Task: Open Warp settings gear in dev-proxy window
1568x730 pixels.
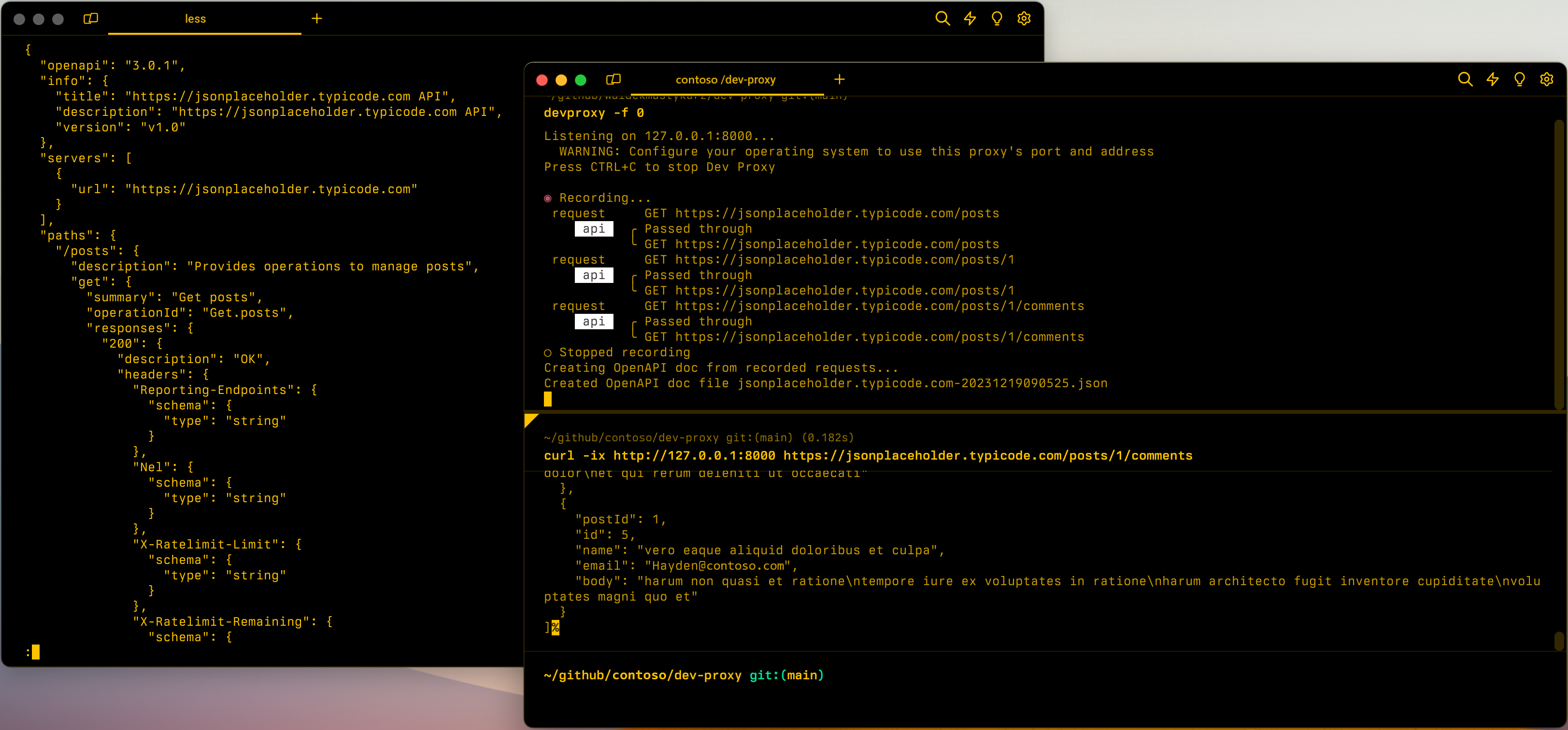Action: pyautogui.click(x=1547, y=79)
